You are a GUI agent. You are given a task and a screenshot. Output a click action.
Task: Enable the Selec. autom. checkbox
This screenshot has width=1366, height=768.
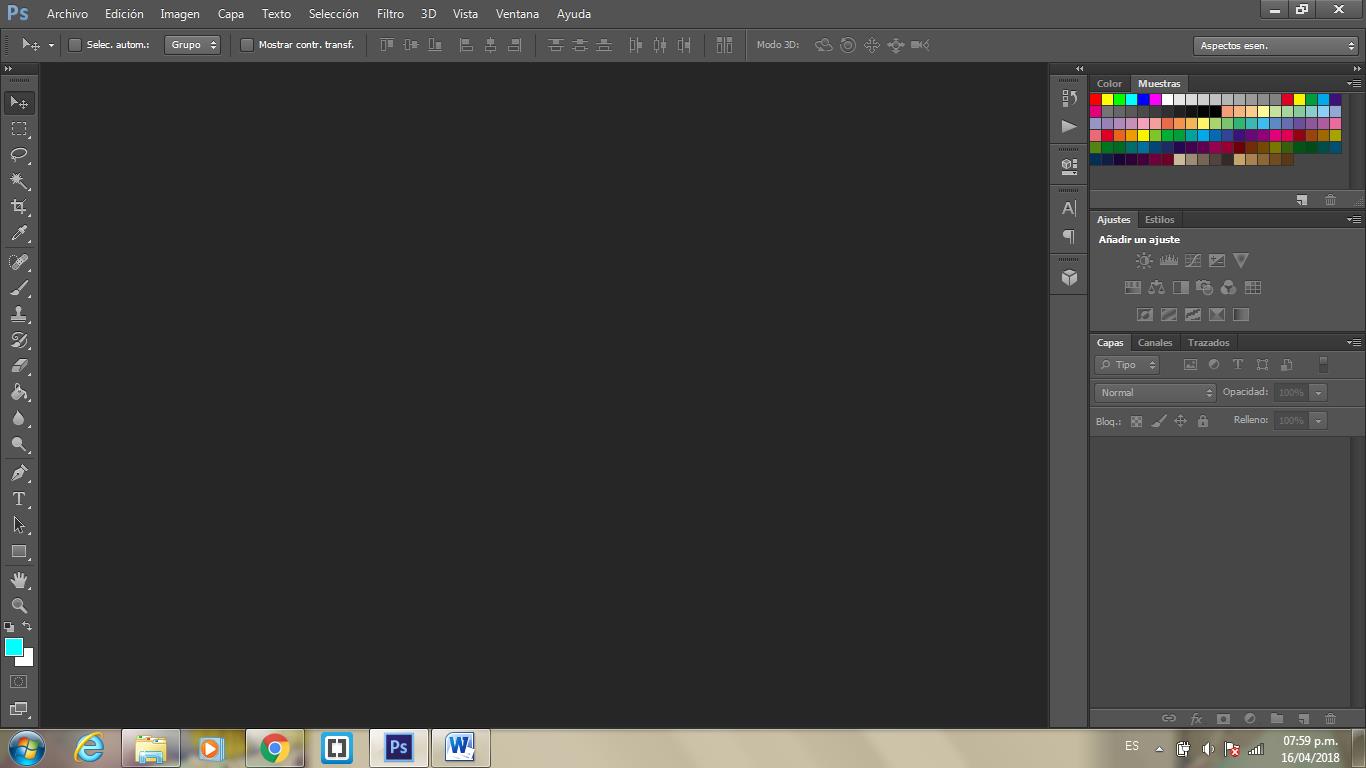point(75,45)
